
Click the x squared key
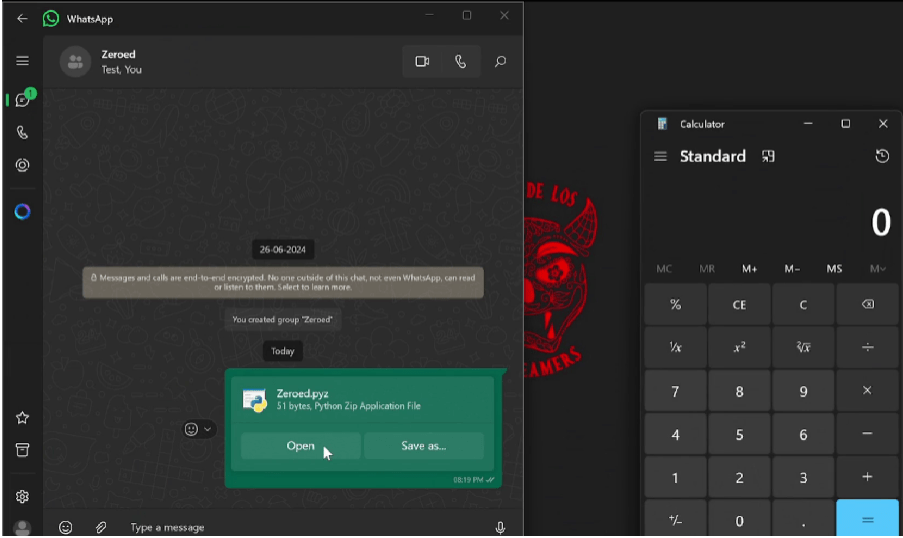click(739, 347)
